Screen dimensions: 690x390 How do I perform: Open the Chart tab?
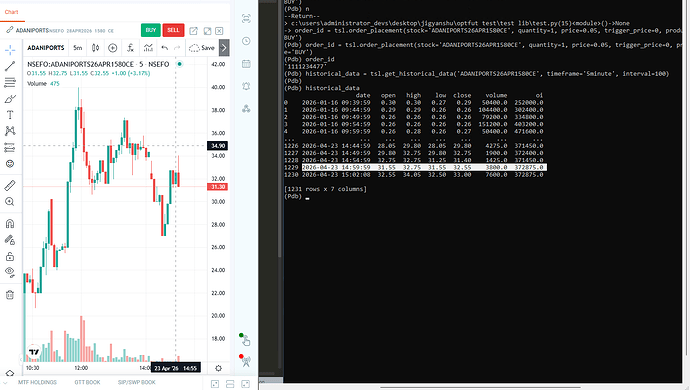(11, 12)
